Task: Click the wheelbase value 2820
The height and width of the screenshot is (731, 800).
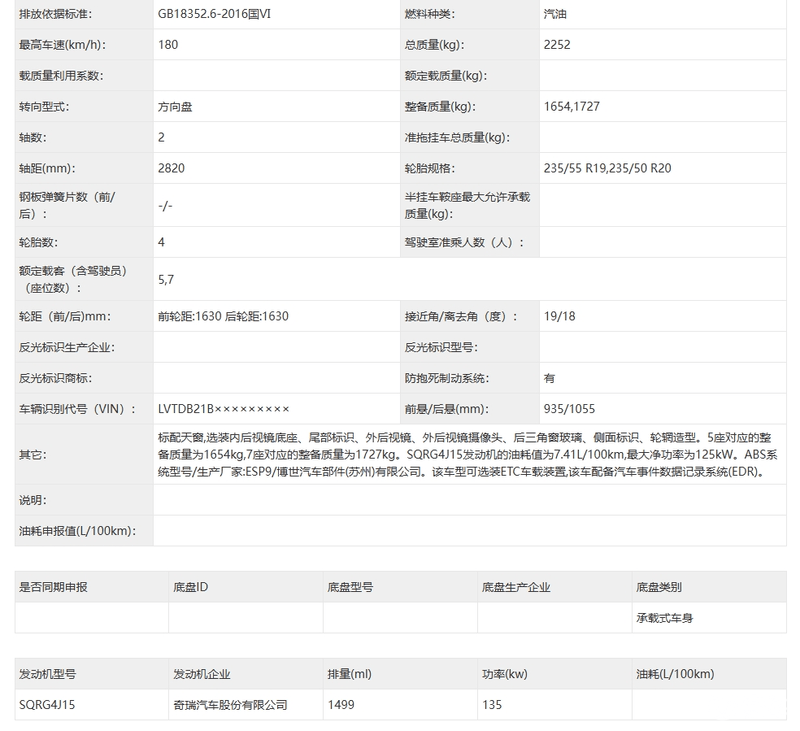Action: tap(171, 168)
